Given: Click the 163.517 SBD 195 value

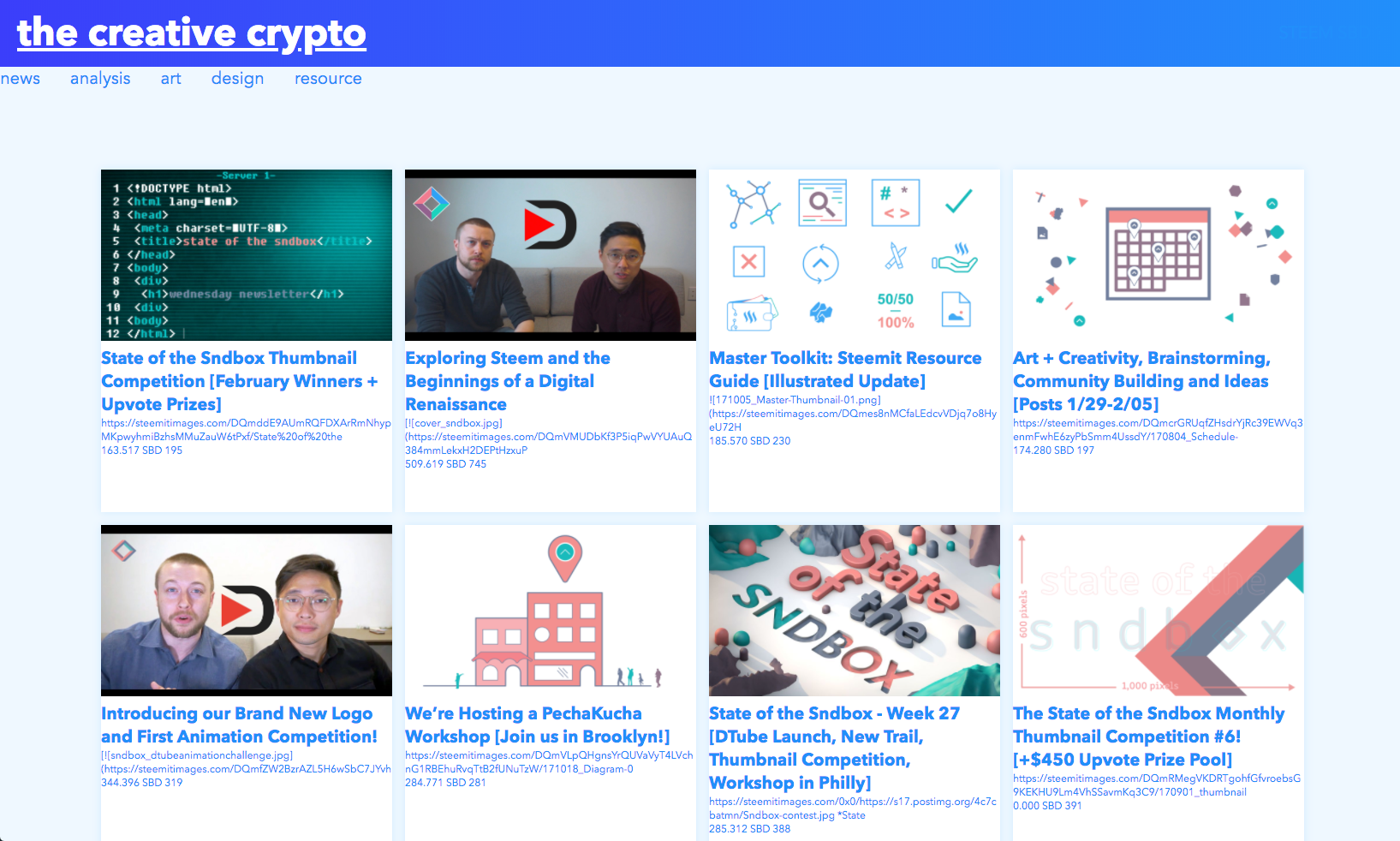Looking at the screenshot, I should tap(142, 450).
